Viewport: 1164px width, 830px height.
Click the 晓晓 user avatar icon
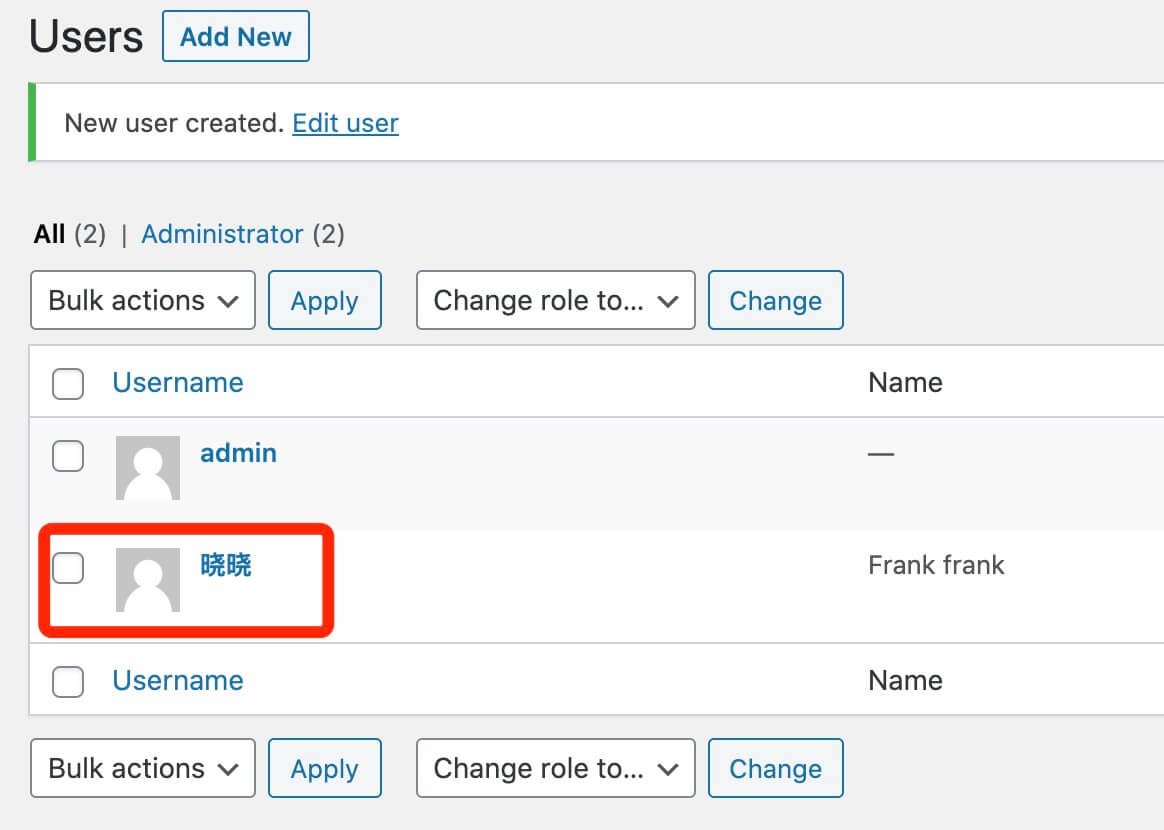coord(148,579)
